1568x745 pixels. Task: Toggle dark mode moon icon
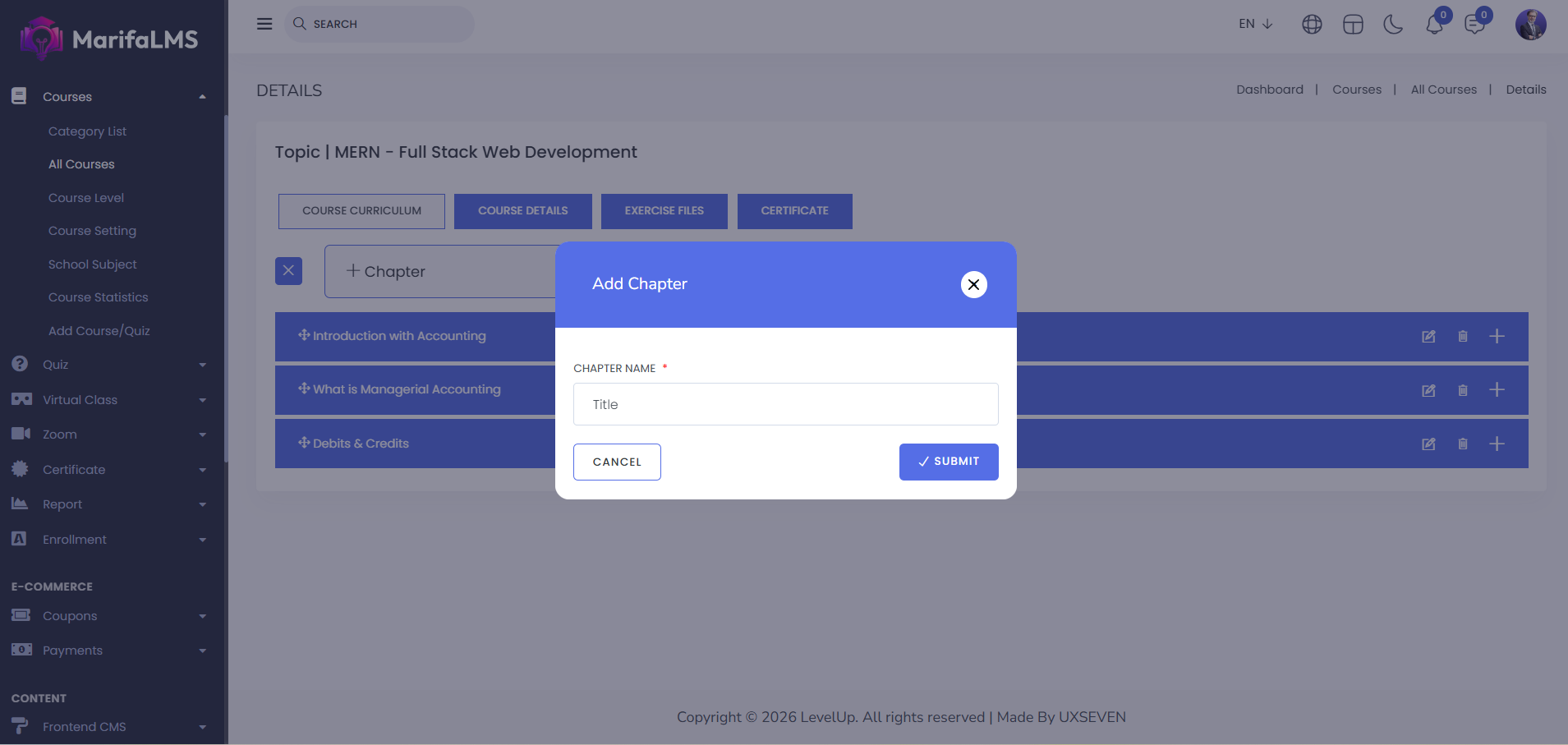[x=1393, y=25]
